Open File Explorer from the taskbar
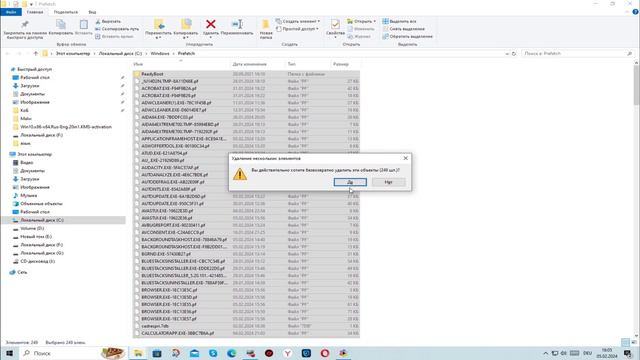This screenshot has height=360, width=640. click(138, 353)
